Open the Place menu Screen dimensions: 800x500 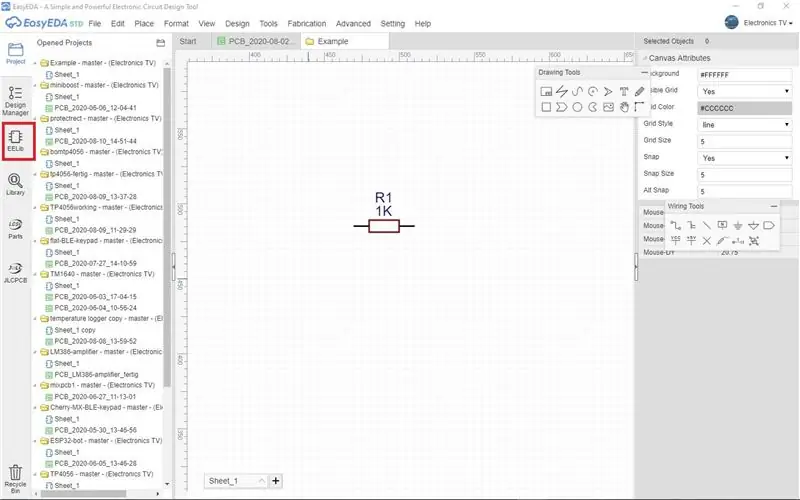coord(144,23)
